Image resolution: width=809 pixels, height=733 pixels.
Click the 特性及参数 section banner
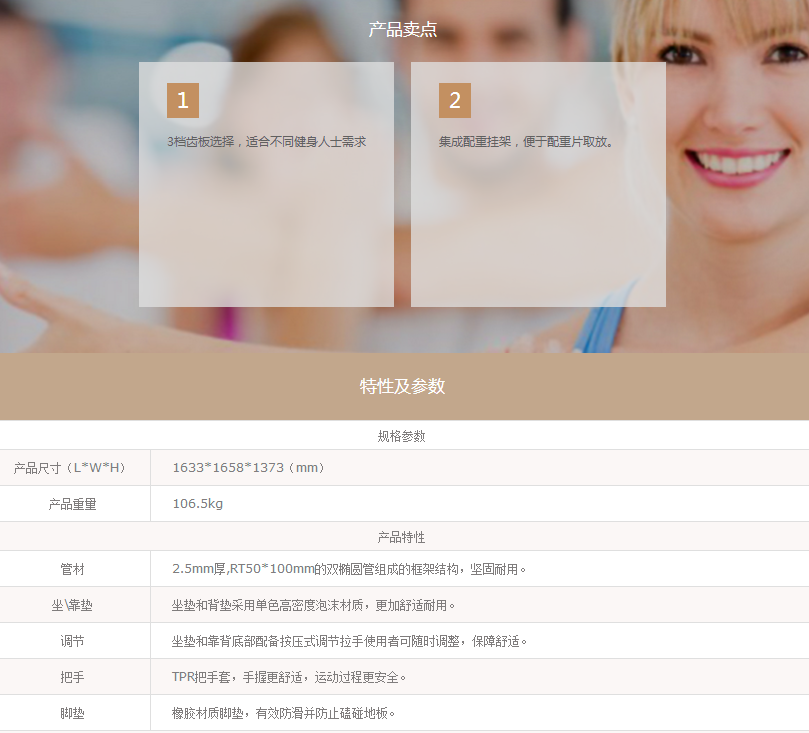pos(403,386)
